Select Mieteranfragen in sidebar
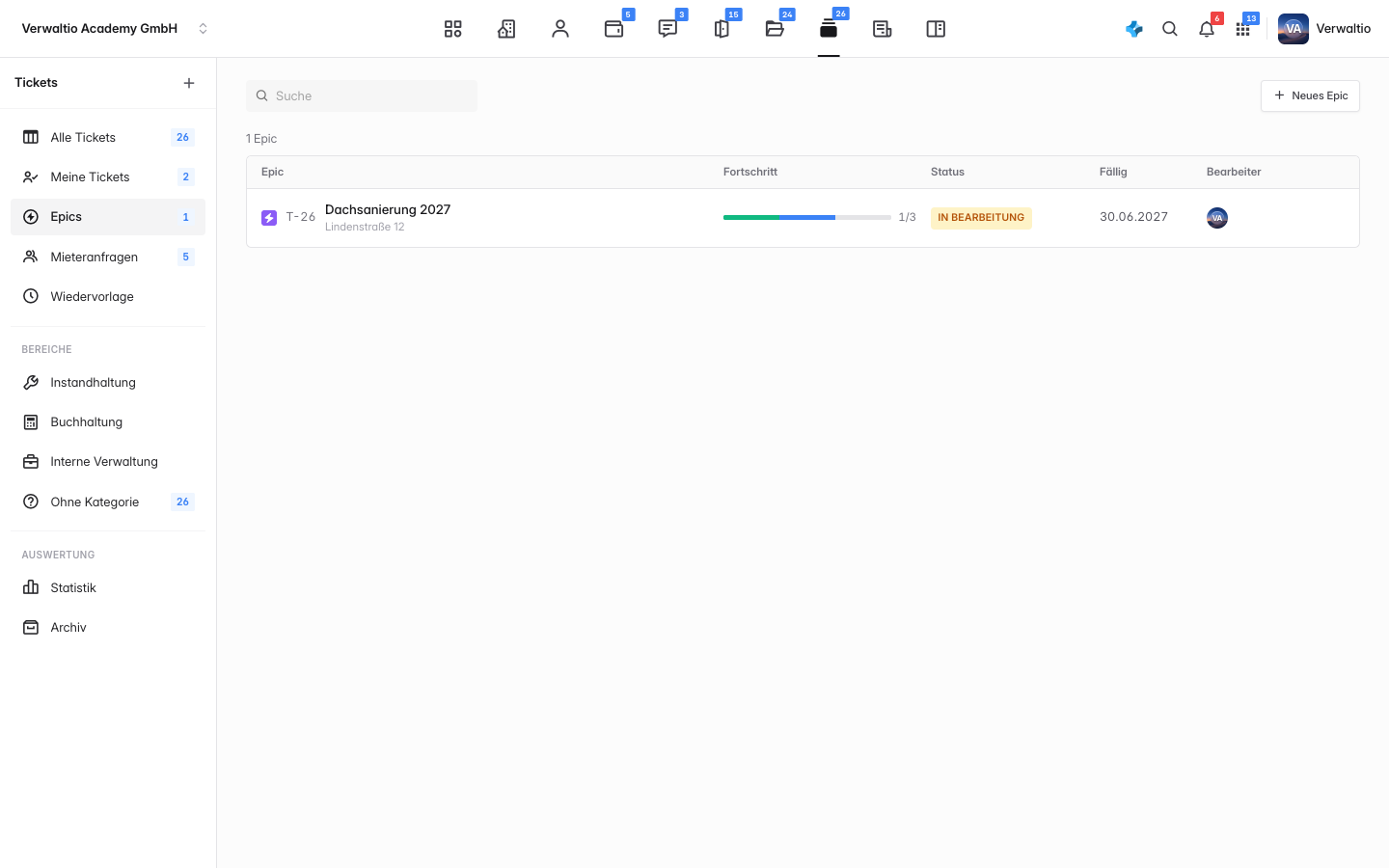The width and height of the screenshot is (1389, 868). coord(108,257)
